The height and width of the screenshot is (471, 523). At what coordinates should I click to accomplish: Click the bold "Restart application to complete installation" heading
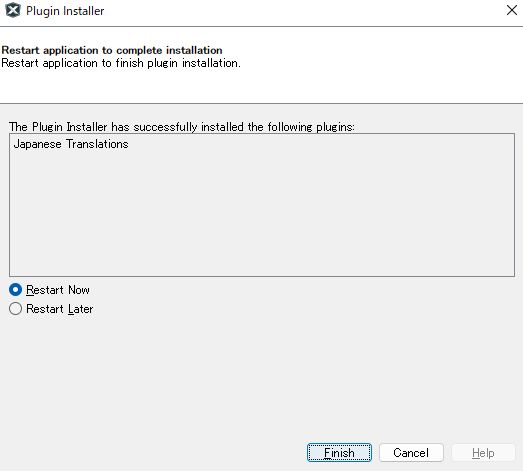(x=112, y=50)
